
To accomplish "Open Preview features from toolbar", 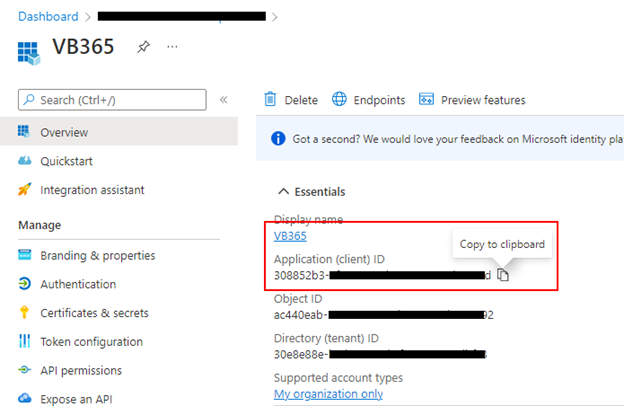I will [483, 100].
